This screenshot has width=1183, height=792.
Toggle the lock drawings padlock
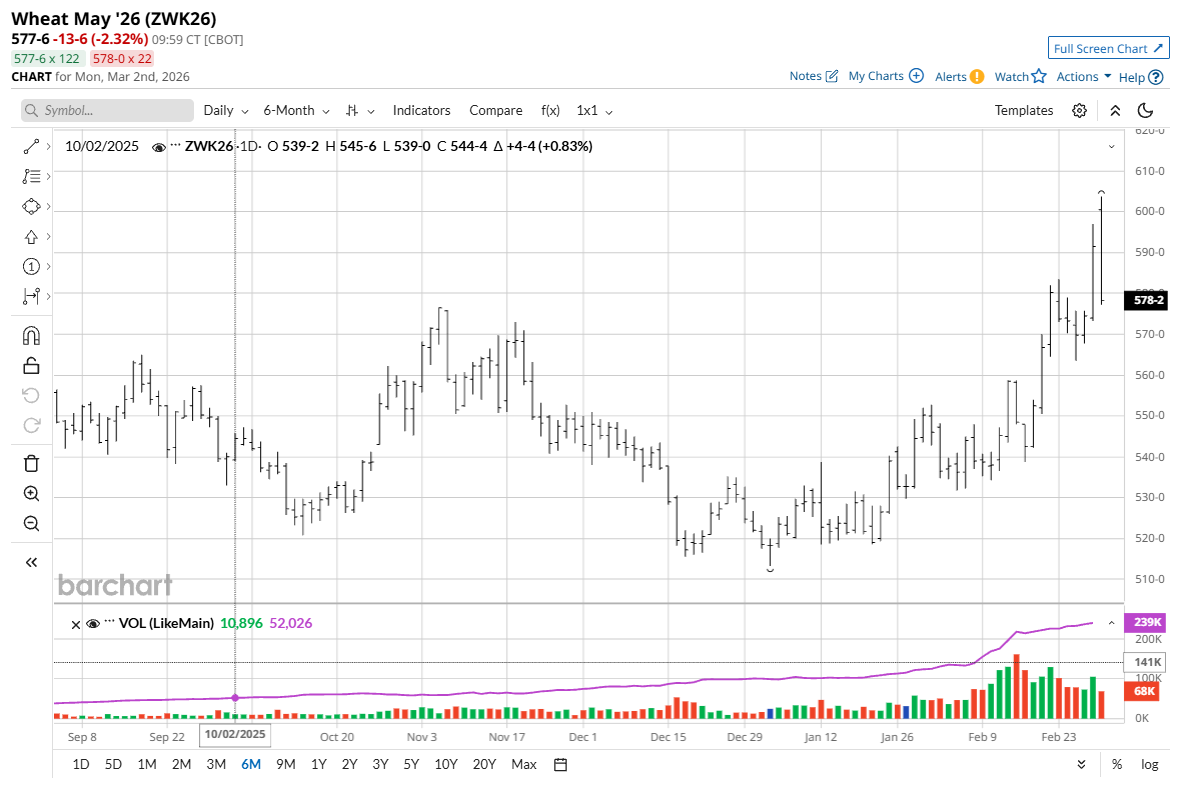[31, 366]
